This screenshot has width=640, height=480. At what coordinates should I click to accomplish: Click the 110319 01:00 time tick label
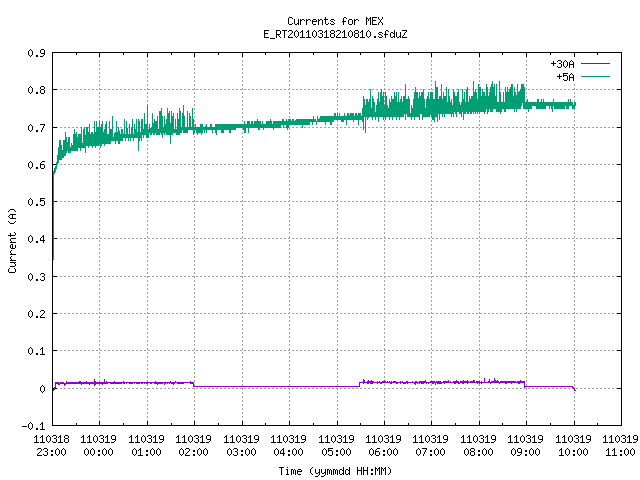tap(147, 446)
